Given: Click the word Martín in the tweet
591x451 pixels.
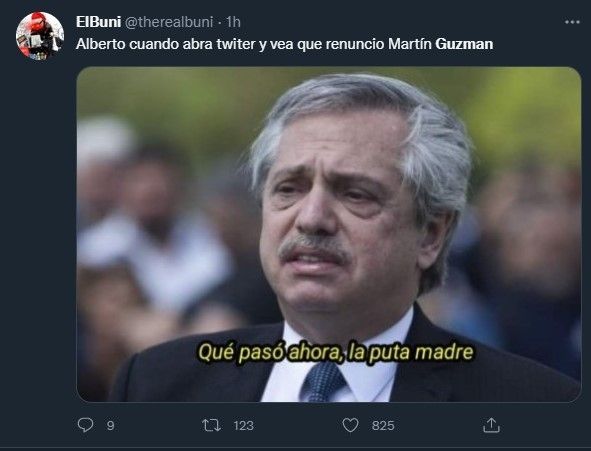Looking at the screenshot, I should [410, 44].
